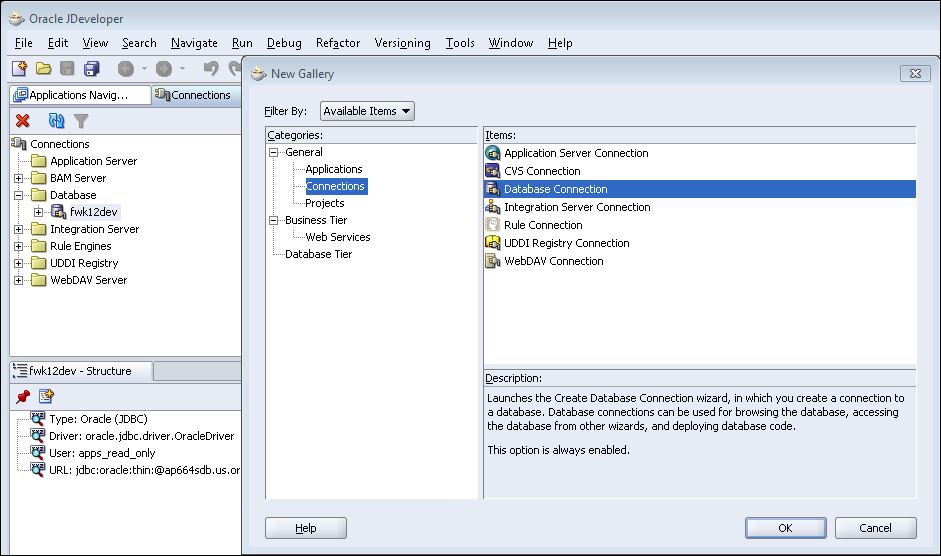Open the File menu
This screenshot has width=941, height=556.
click(23, 43)
